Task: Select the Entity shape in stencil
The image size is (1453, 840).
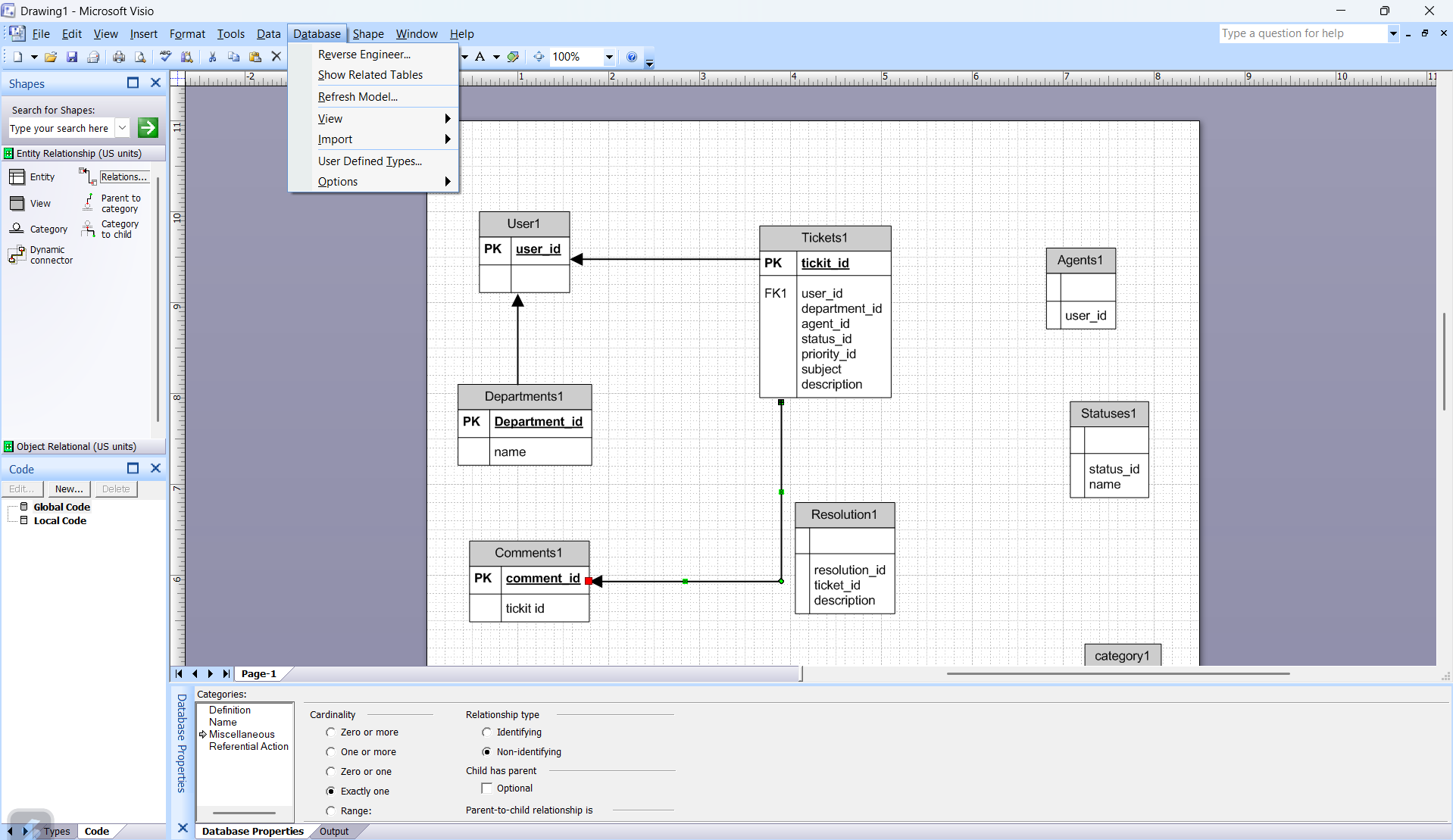Action: click(x=32, y=177)
